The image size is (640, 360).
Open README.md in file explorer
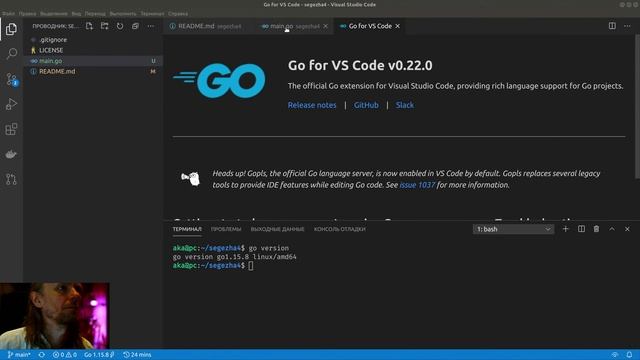pyautogui.click(x=93, y=71)
